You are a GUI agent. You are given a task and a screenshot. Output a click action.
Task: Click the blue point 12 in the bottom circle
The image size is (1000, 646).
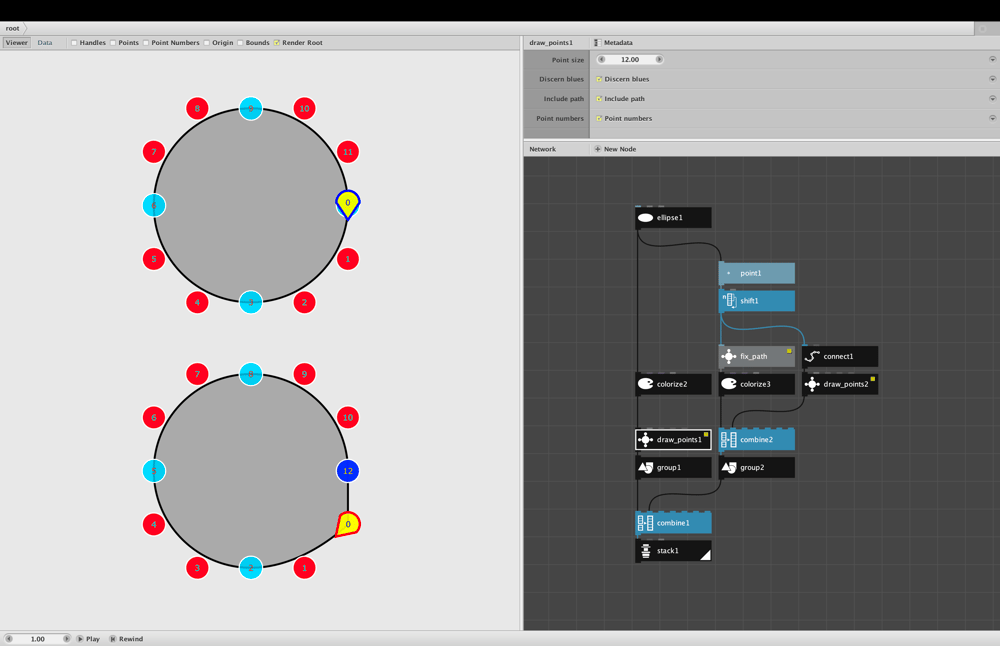pos(348,471)
